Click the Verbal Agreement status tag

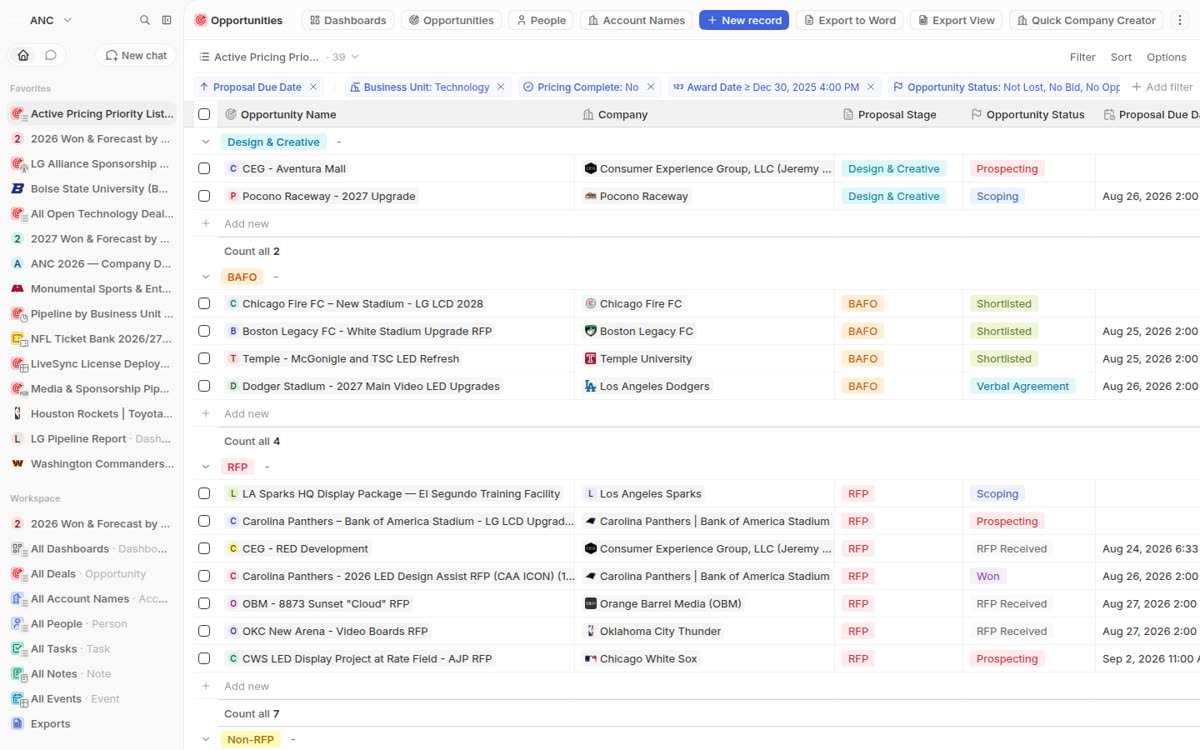coord(1022,386)
